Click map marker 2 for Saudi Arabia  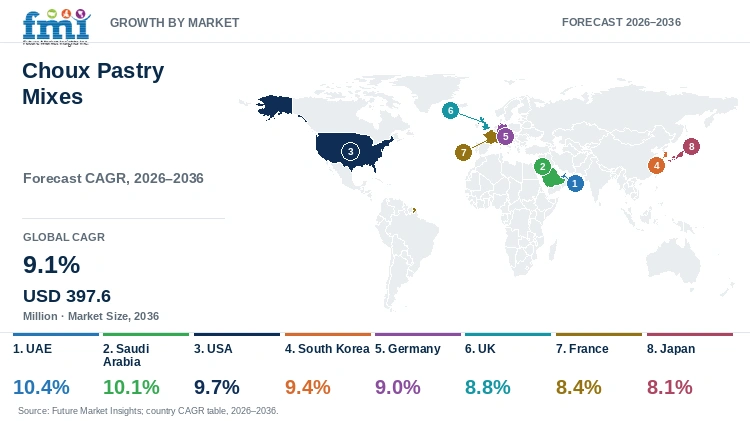click(542, 166)
